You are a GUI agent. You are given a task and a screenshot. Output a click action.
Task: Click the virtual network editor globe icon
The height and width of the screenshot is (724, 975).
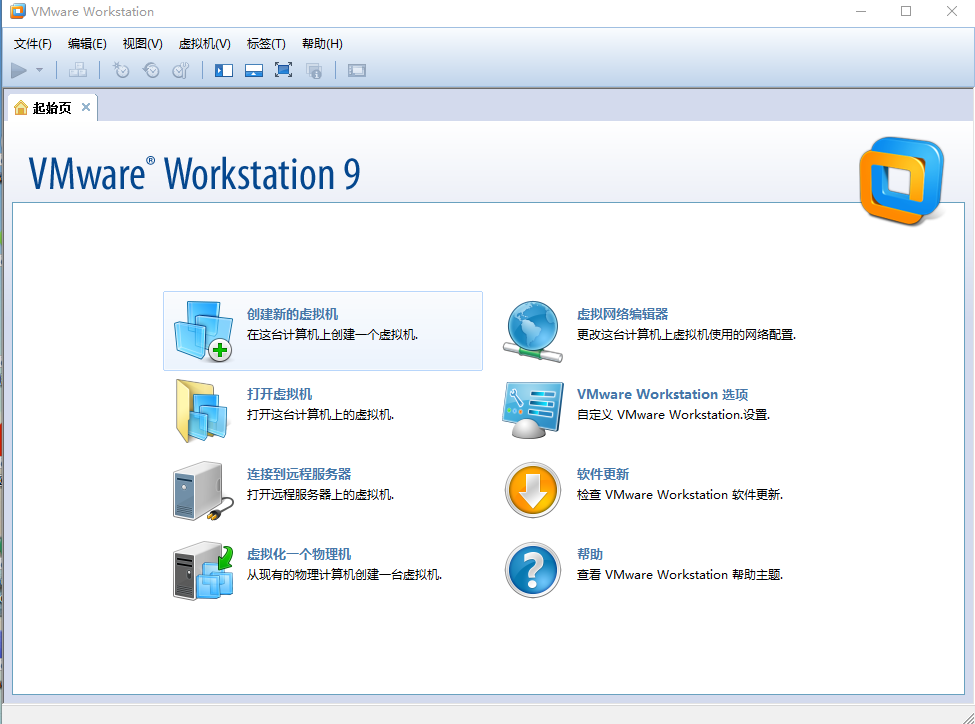(x=533, y=332)
